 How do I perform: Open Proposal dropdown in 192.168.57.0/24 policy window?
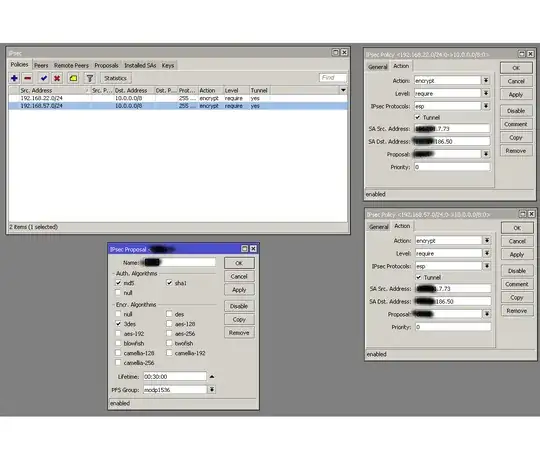pos(487,314)
